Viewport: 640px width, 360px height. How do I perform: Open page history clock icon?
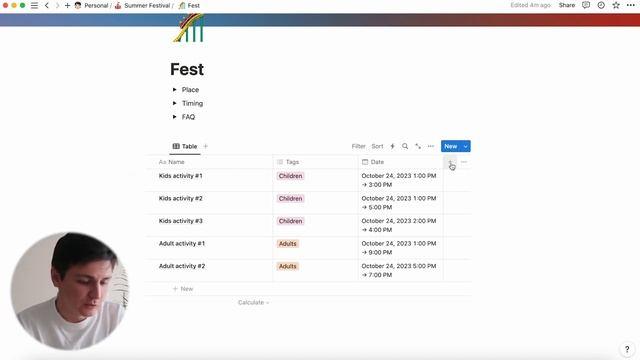tap(601, 5)
